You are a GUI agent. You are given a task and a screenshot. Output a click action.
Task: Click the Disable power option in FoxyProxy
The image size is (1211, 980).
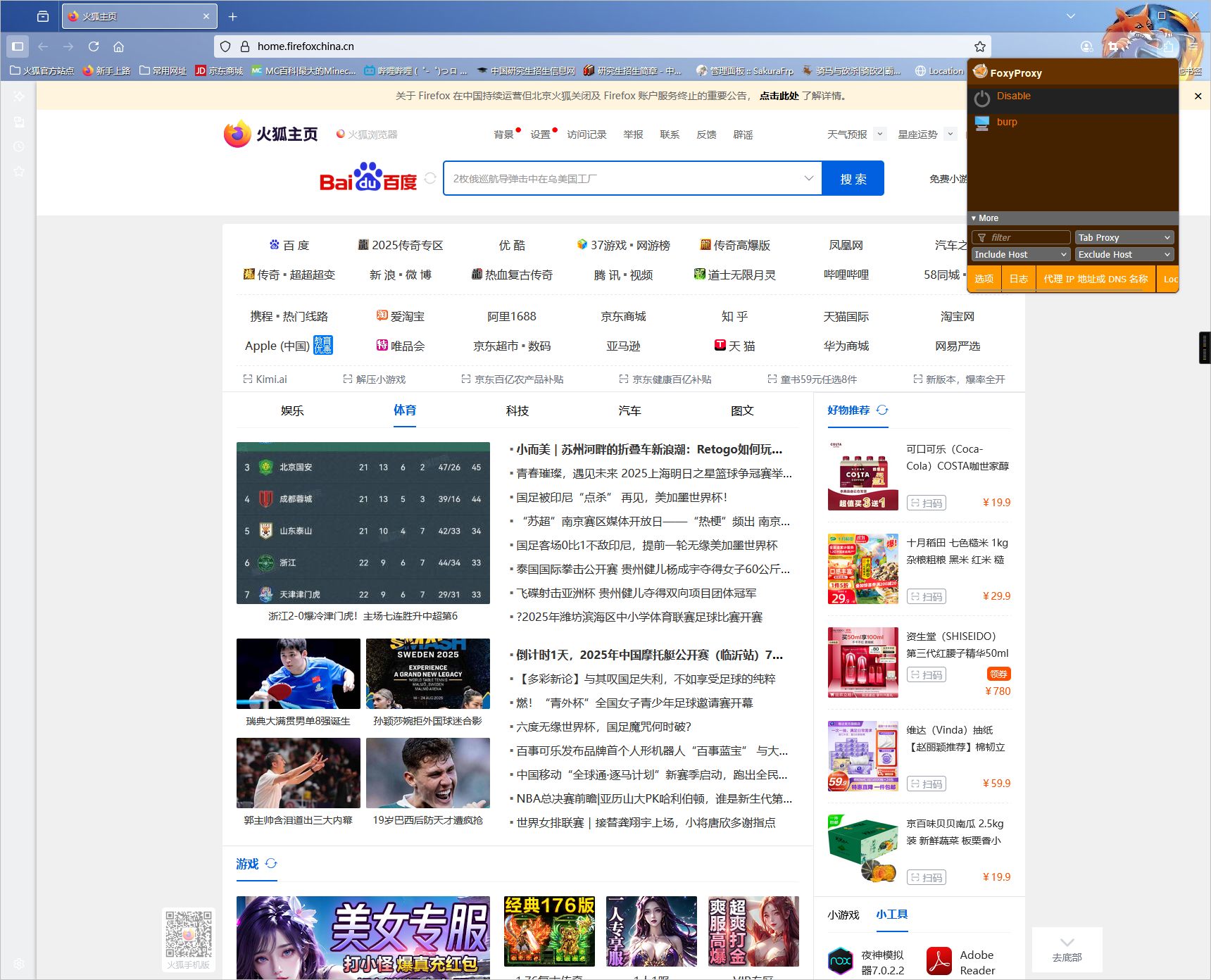point(1012,96)
